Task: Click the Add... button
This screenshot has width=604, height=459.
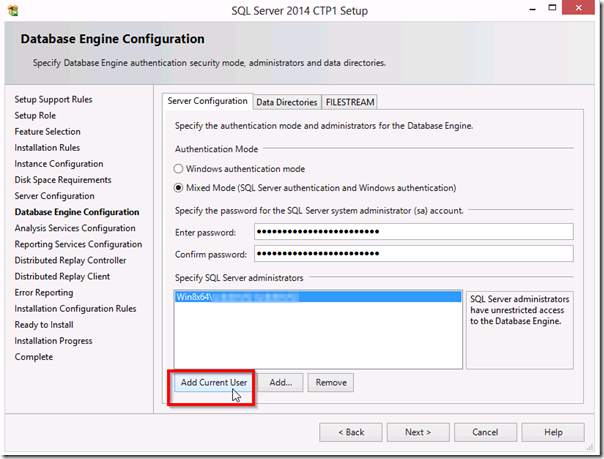Action: coord(280,383)
